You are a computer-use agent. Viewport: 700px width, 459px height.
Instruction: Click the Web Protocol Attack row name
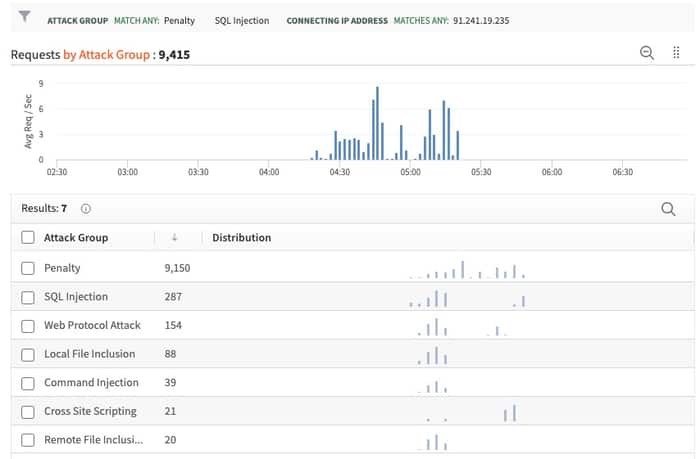click(92, 325)
